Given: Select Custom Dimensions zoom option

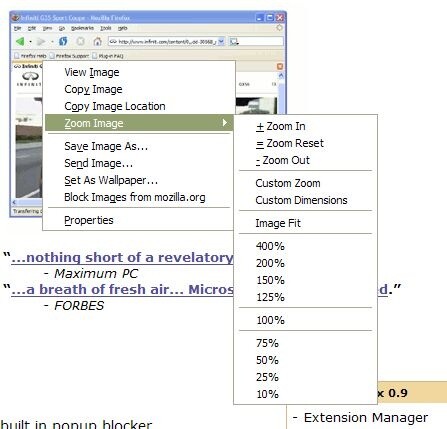Looking at the screenshot, I should [x=301, y=200].
